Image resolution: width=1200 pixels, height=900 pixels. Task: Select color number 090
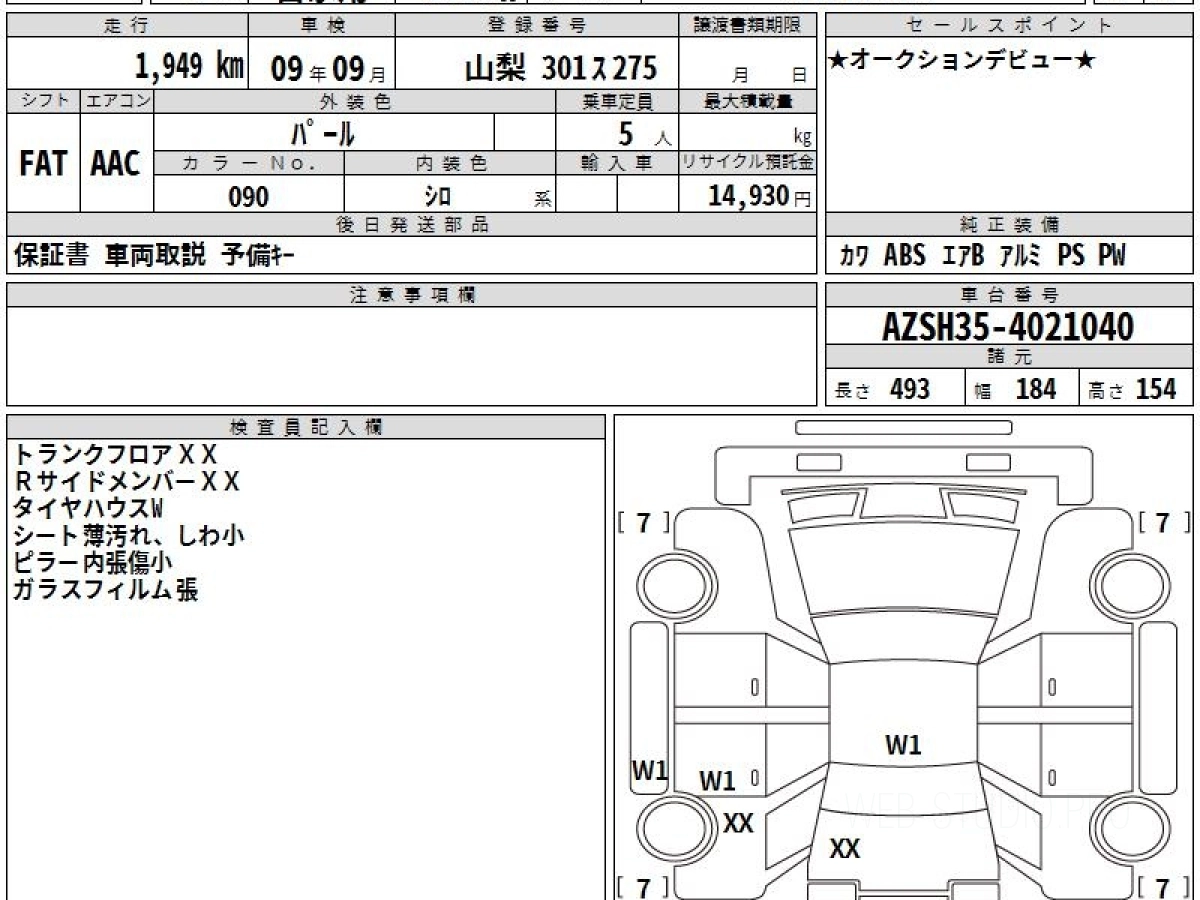tap(249, 197)
